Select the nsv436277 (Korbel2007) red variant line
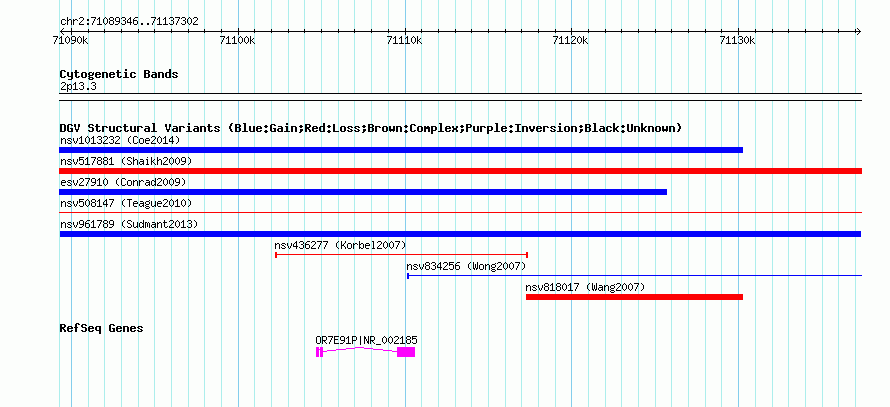 [401, 255]
